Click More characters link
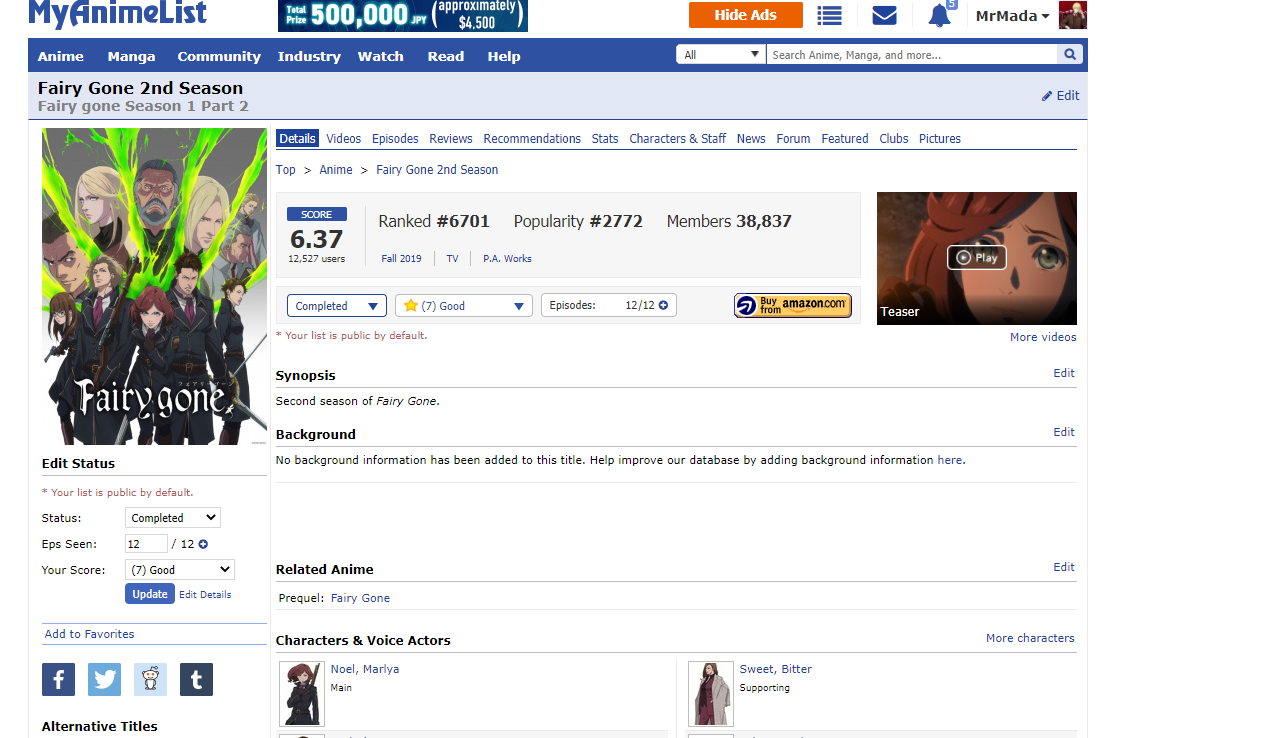The width and height of the screenshot is (1261, 738). pyautogui.click(x=1030, y=638)
